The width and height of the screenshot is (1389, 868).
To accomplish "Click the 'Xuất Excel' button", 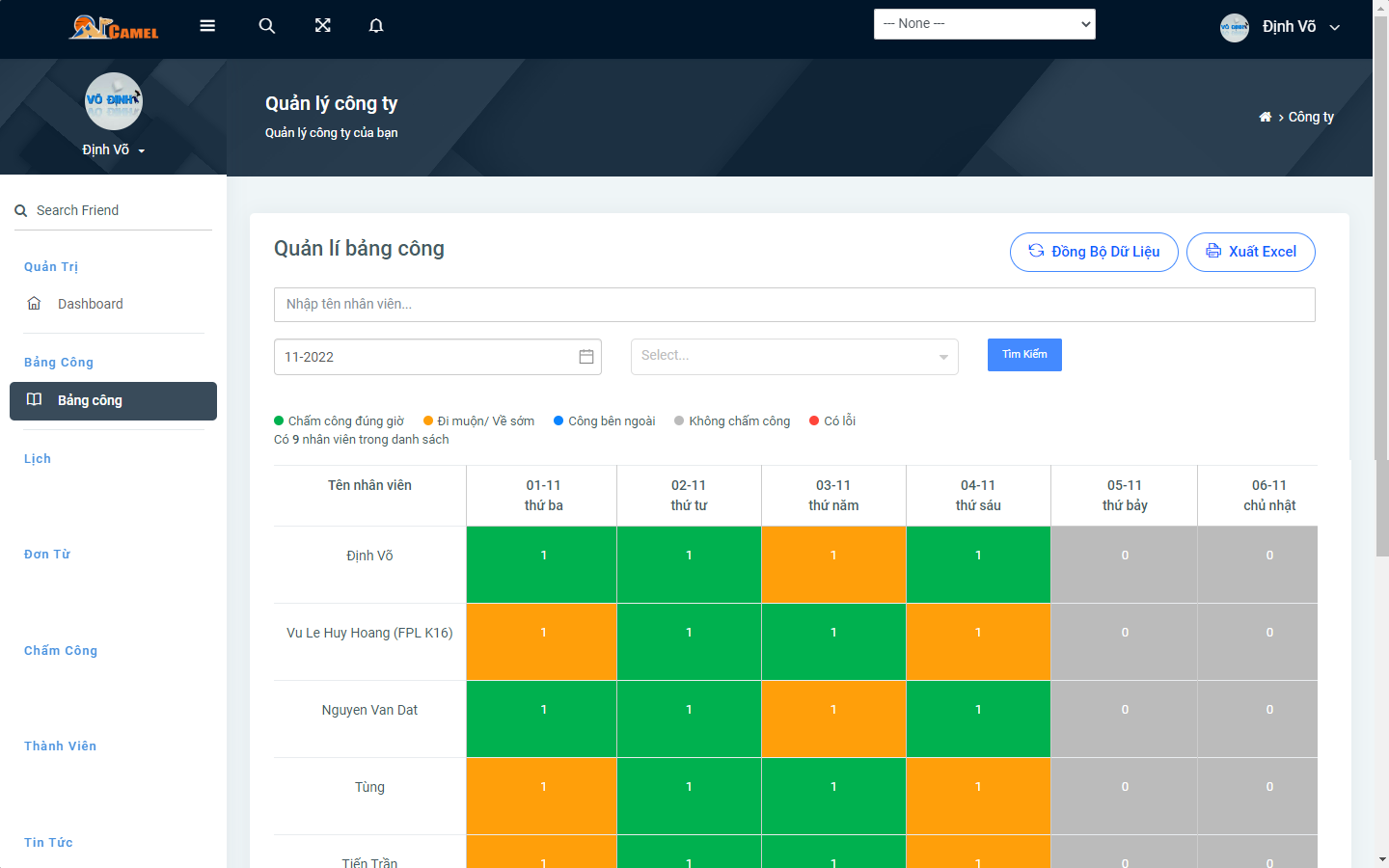I will click(1250, 252).
